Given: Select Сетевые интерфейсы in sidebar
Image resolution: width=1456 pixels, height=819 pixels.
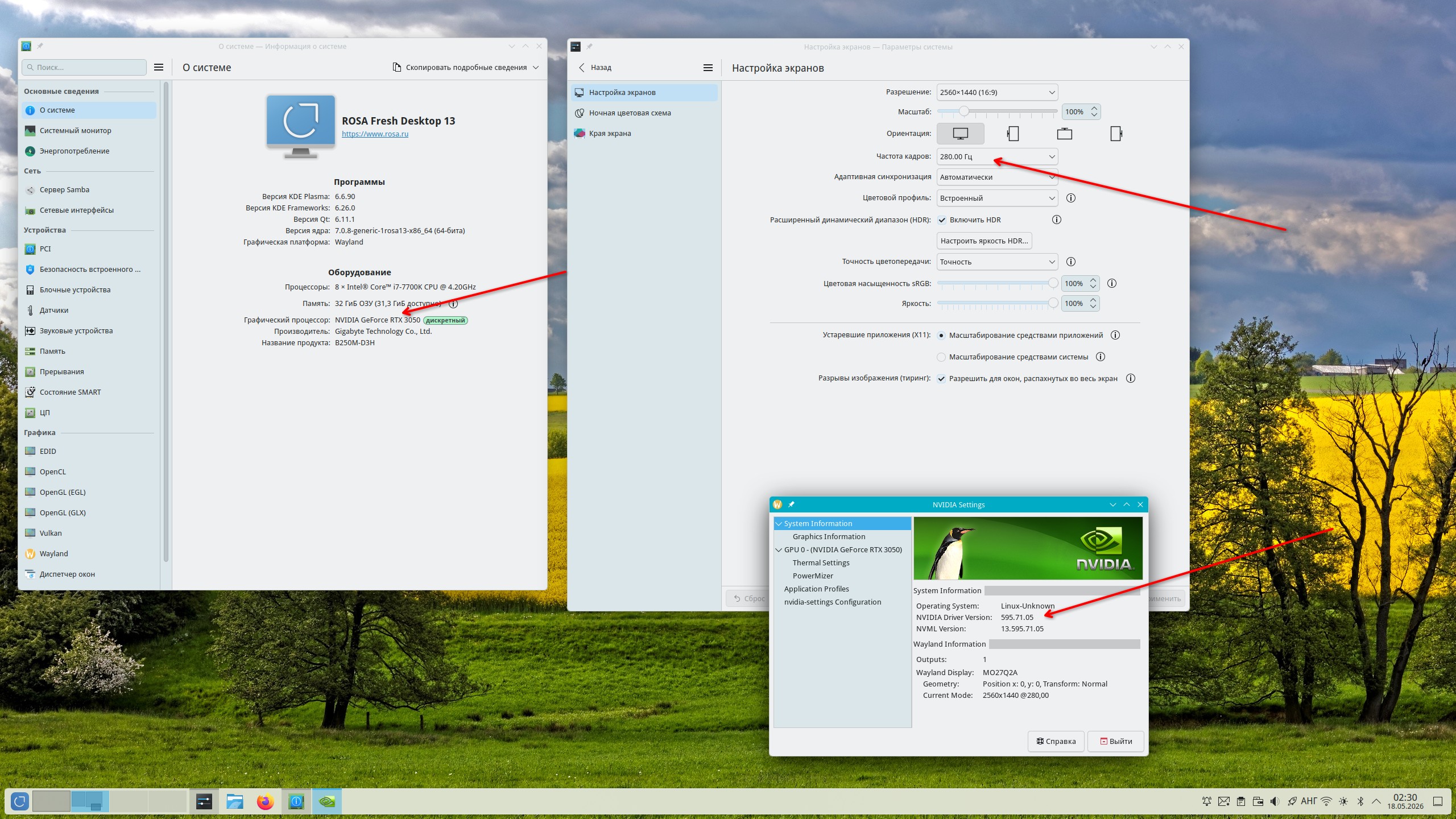Looking at the screenshot, I should coord(89,210).
